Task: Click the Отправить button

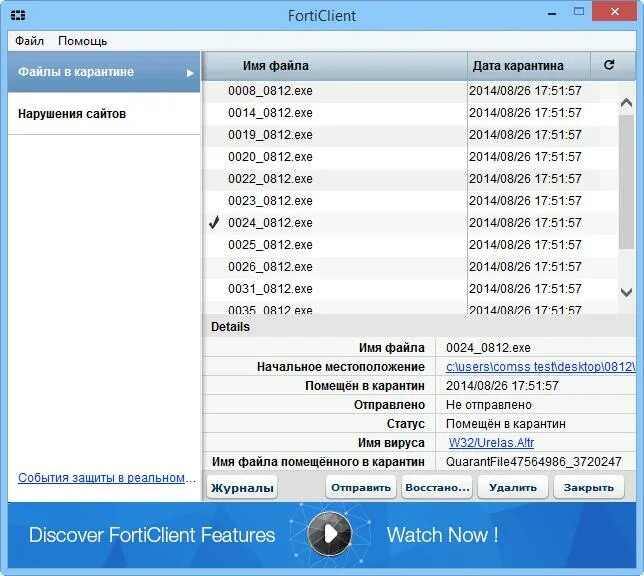Action: 361,488
